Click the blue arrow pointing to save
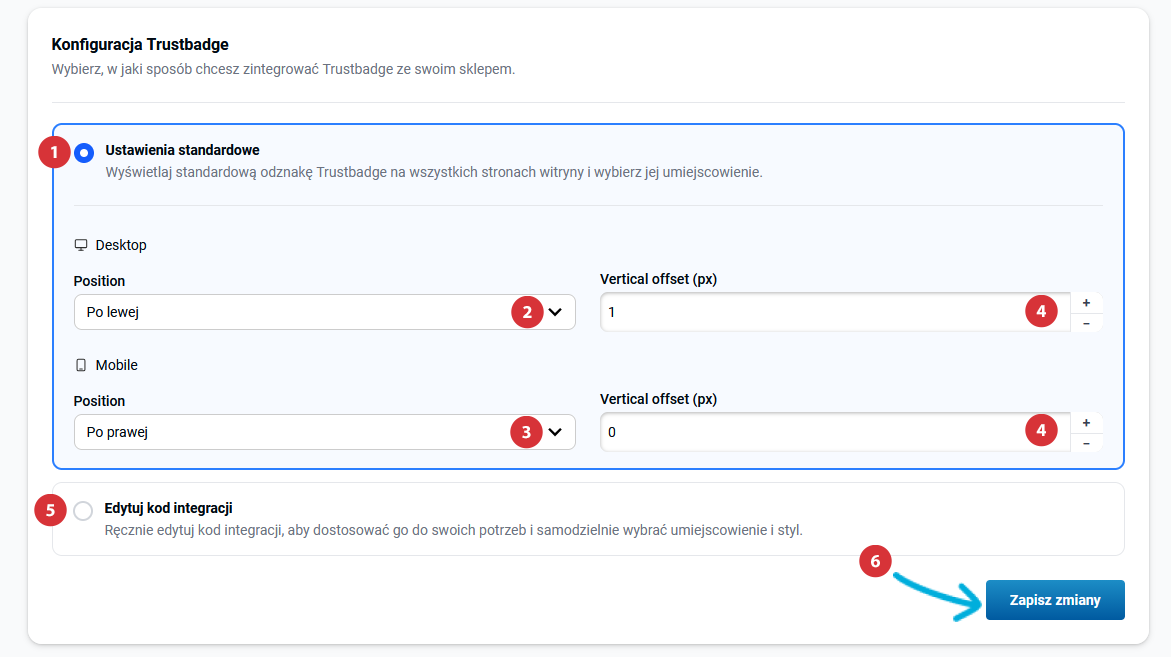1171x657 pixels. [936, 596]
